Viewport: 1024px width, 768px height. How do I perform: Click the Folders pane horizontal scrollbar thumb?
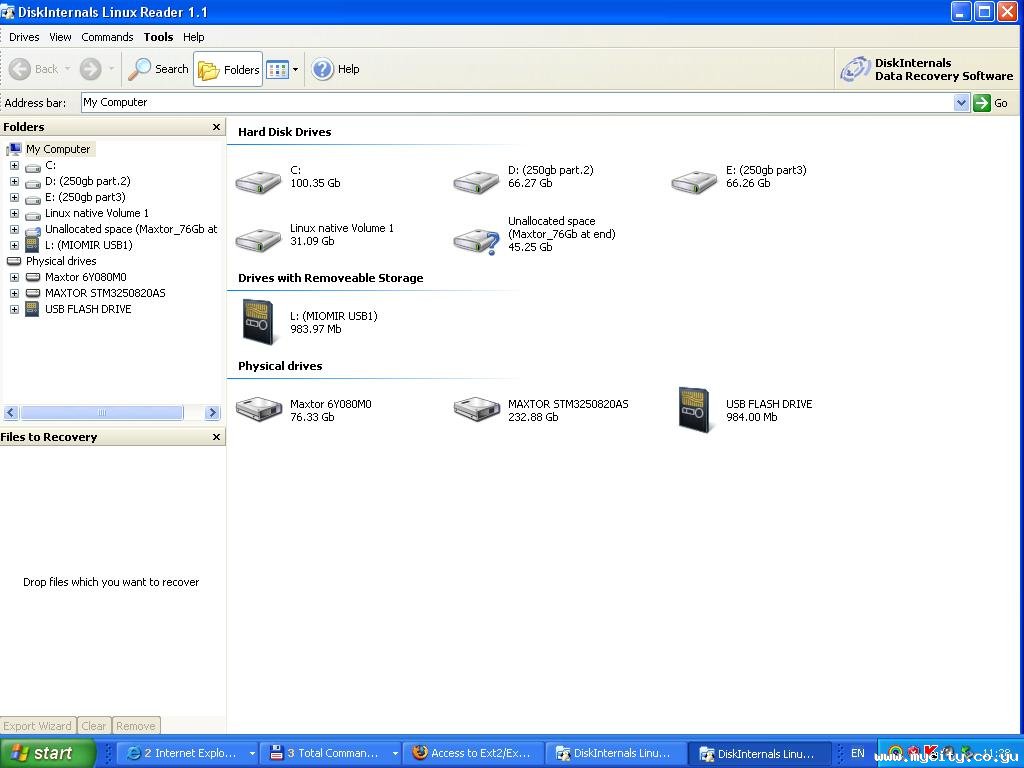pyautogui.click(x=102, y=413)
